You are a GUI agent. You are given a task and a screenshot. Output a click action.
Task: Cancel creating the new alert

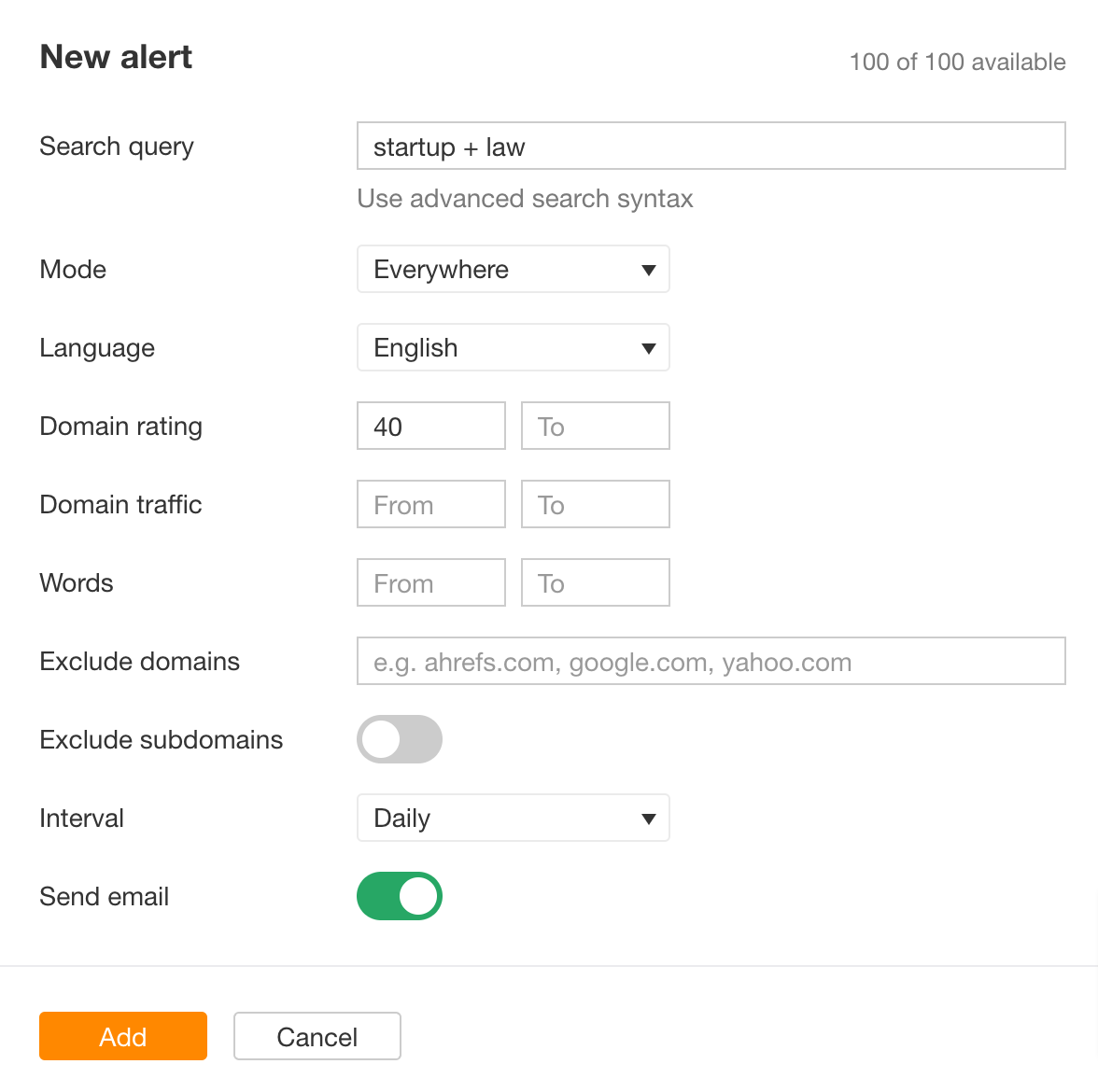coord(317,1036)
